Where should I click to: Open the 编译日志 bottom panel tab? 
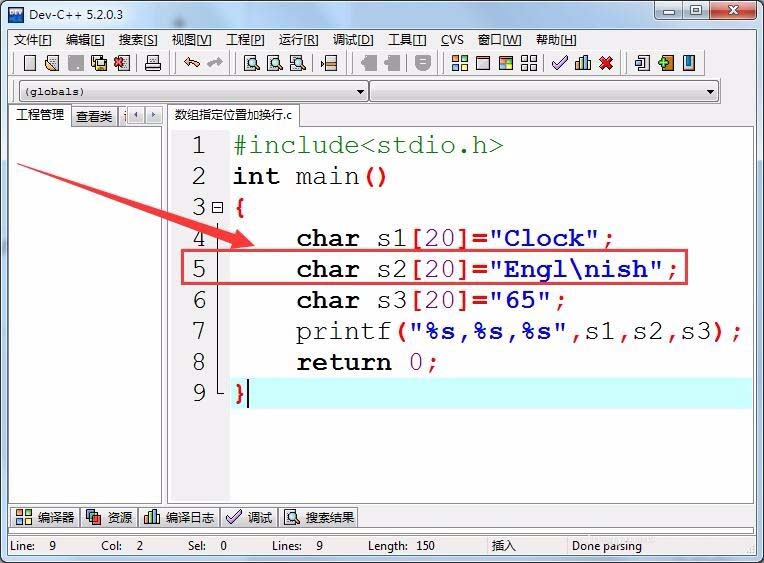(179, 517)
